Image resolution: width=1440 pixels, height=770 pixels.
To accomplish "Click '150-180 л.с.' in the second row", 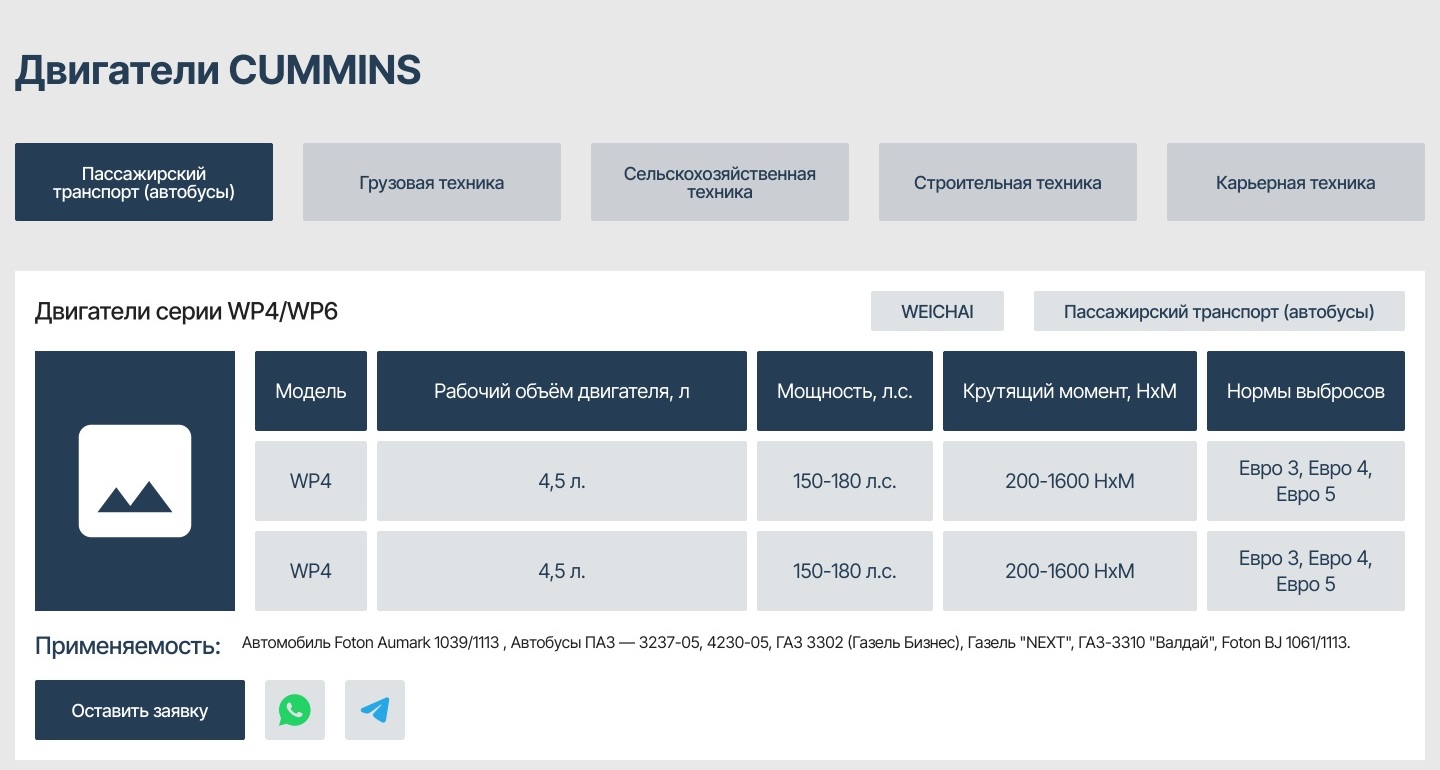I will 845,571.
